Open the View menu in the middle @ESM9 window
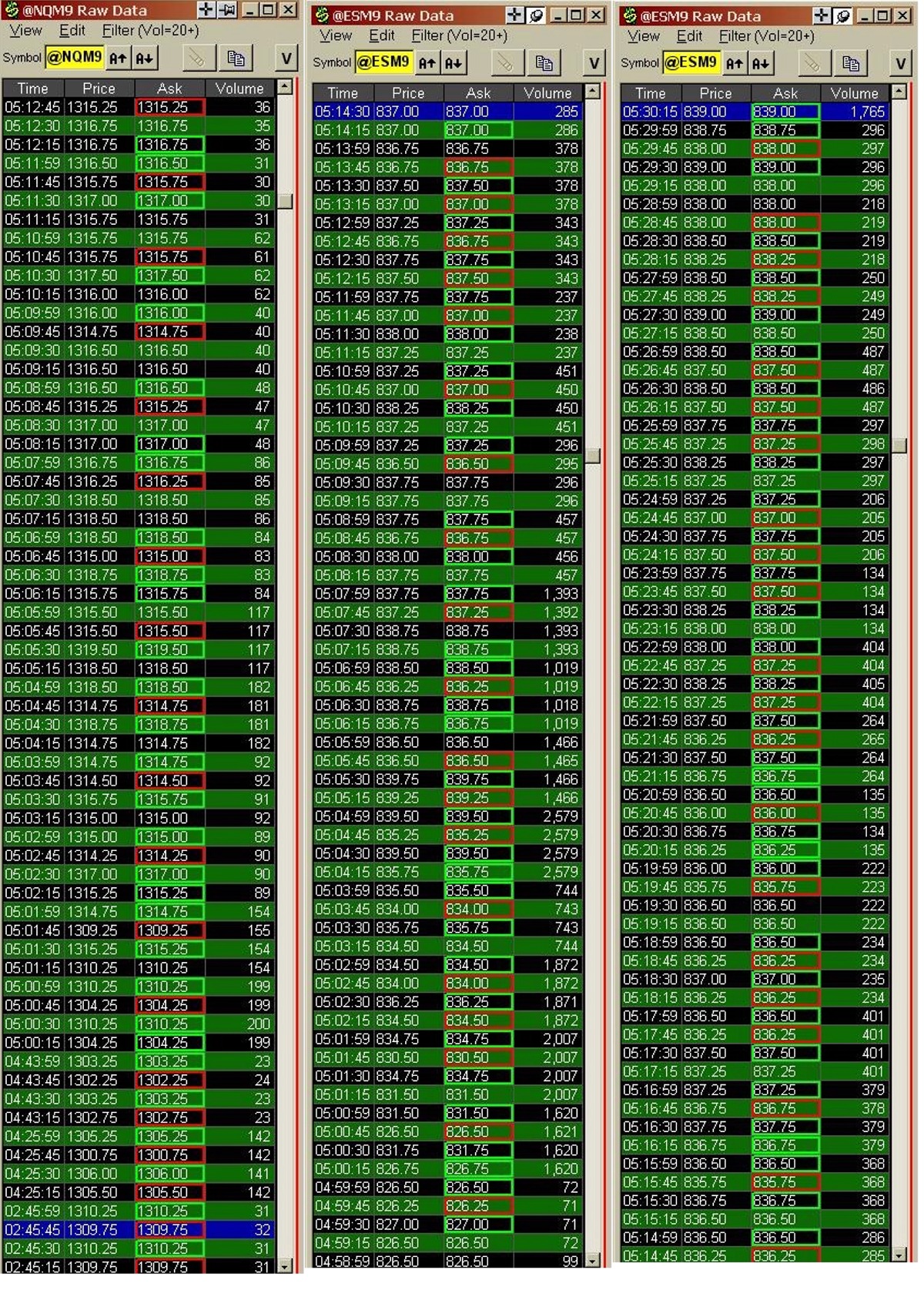Image resolution: width=924 pixels, height=1300 pixels. tap(336, 36)
